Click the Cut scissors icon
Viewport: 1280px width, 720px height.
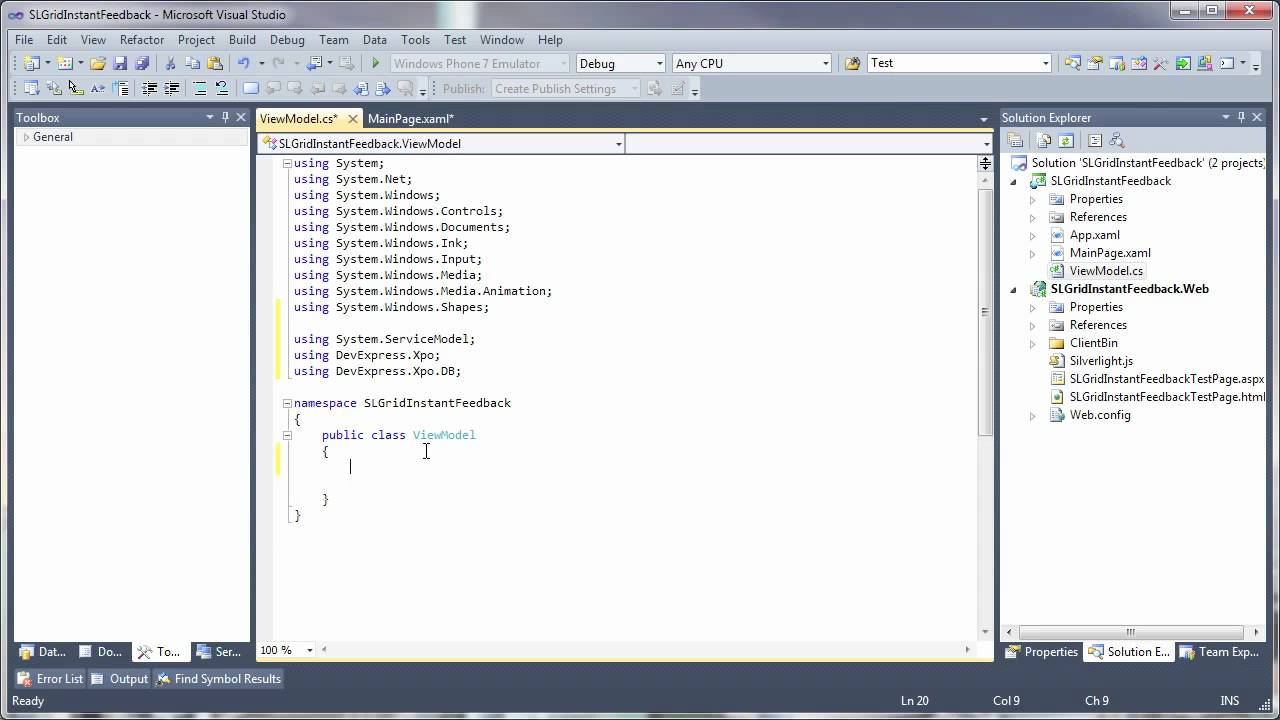[x=171, y=63]
